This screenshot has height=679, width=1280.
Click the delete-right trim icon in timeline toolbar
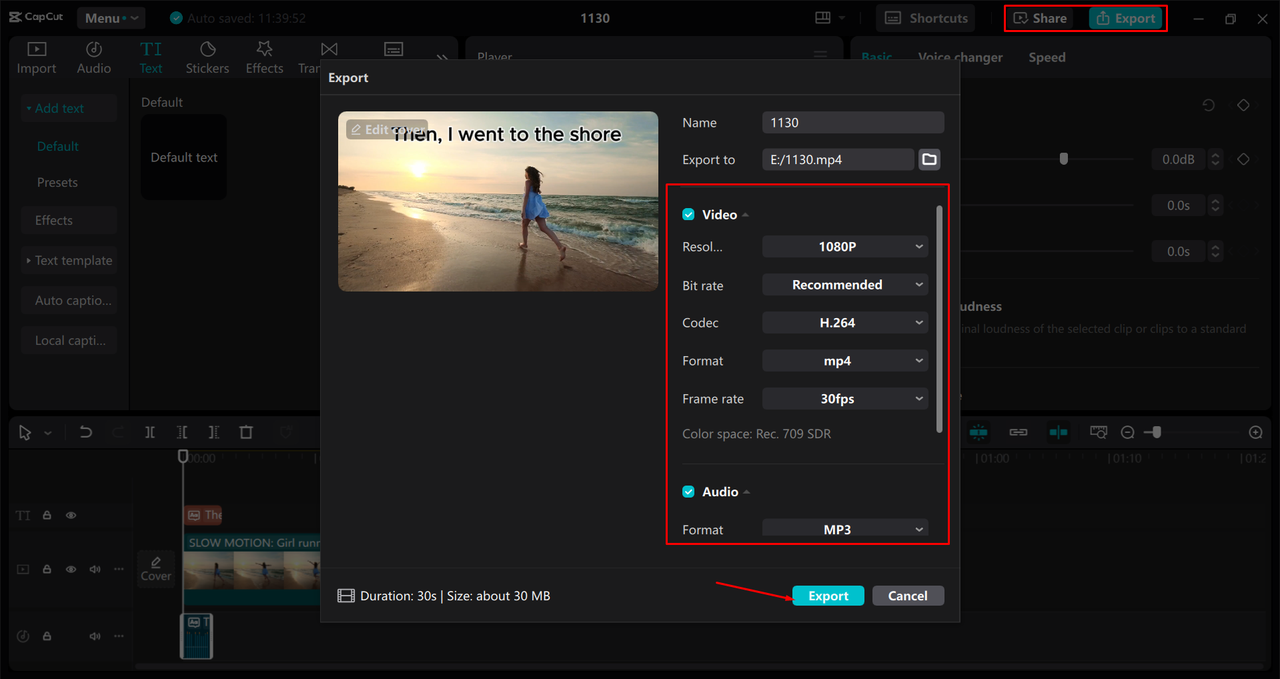(x=214, y=432)
